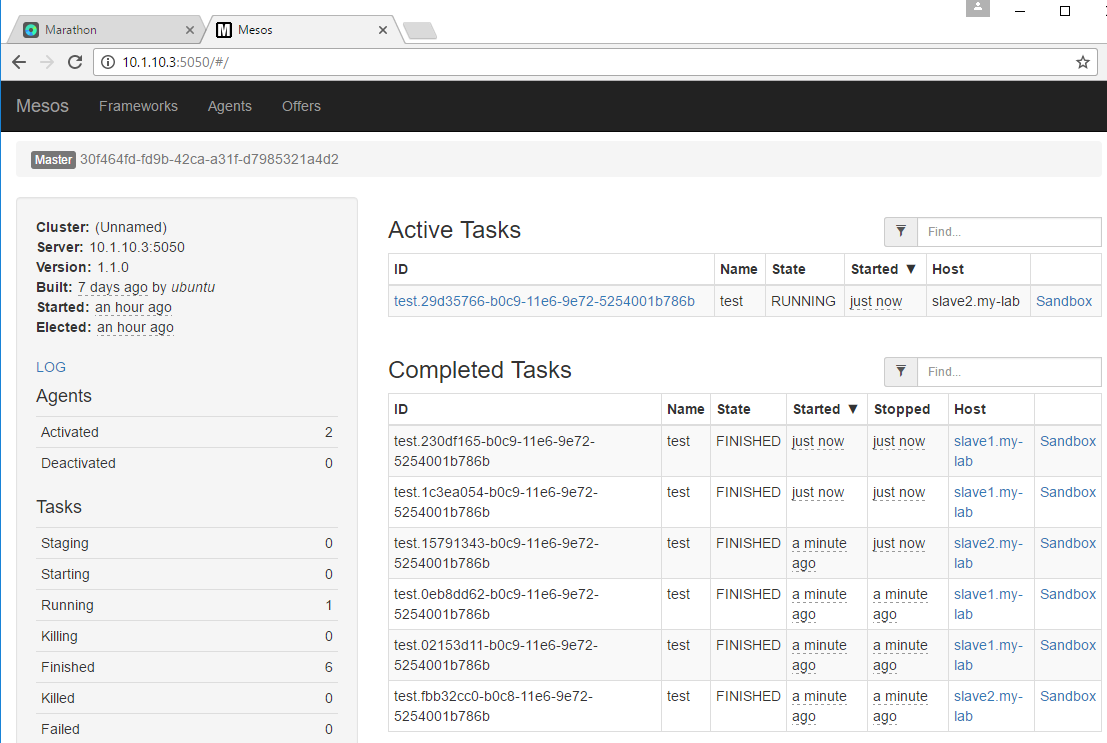Image resolution: width=1107 pixels, height=743 pixels.
Task: Click the Active Tasks filter icon
Action: 901,232
